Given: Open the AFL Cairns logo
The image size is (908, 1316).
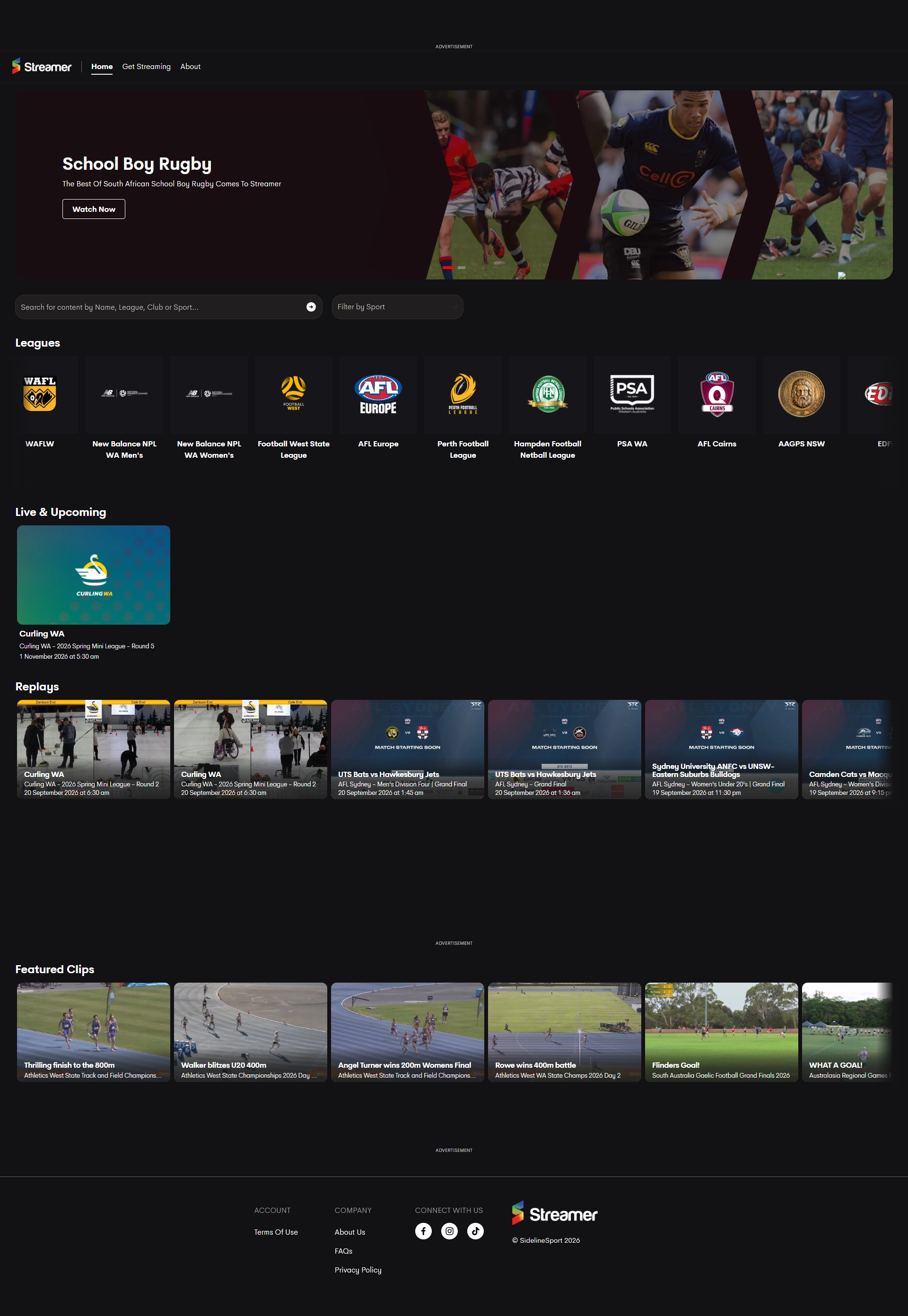Looking at the screenshot, I should point(717,393).
